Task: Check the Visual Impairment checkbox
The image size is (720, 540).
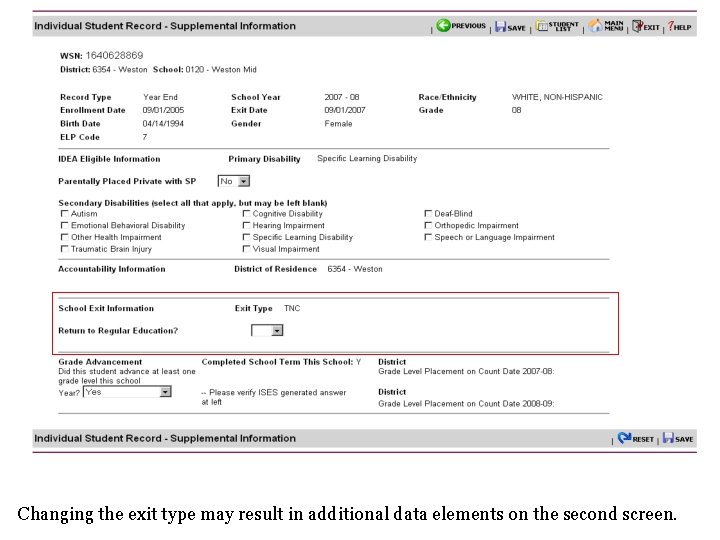Action: coord(247,249)
